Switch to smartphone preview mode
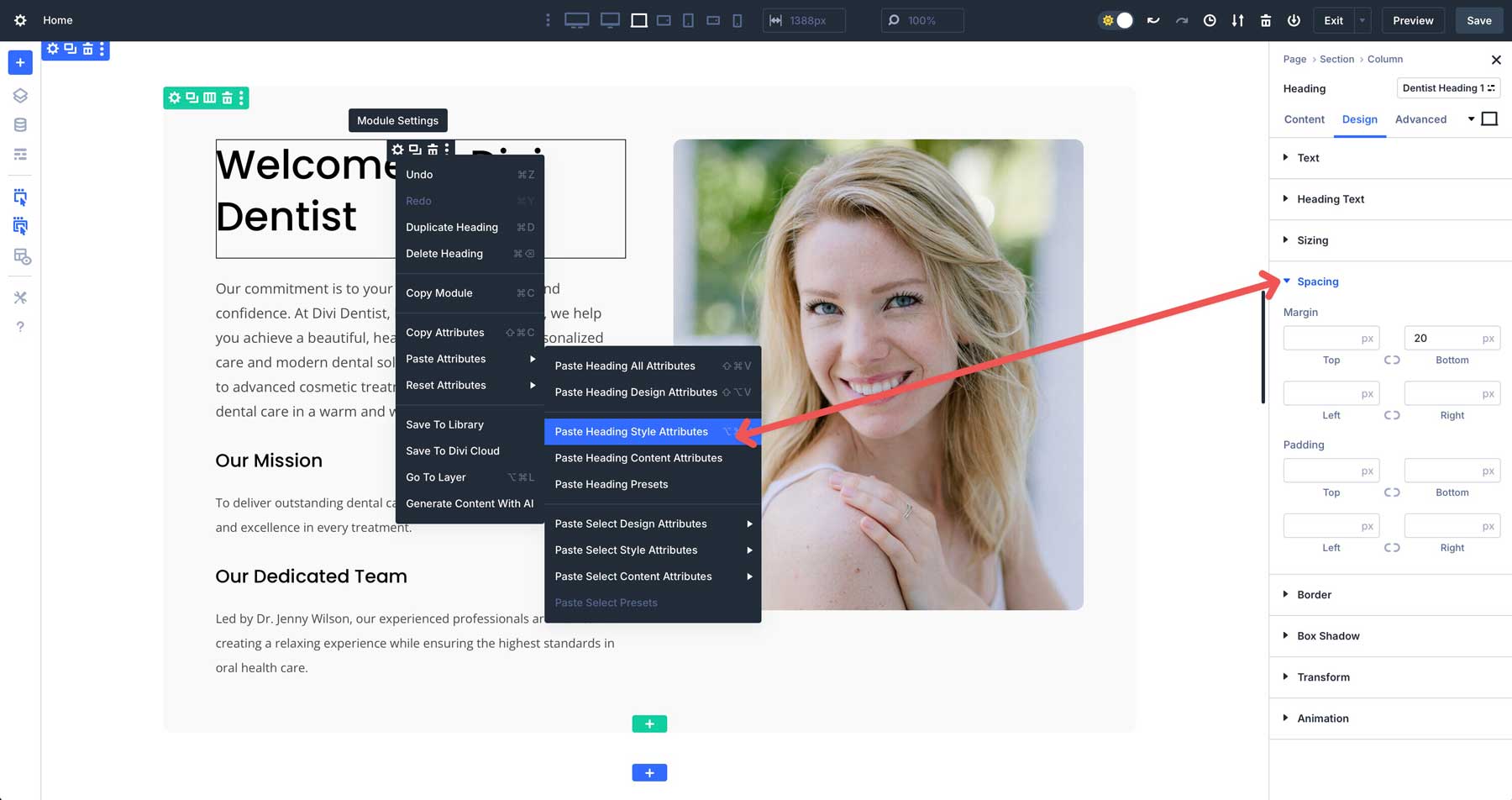This screenshot has height=800, width=1512. pyautogui.click(x=738, y=19)
